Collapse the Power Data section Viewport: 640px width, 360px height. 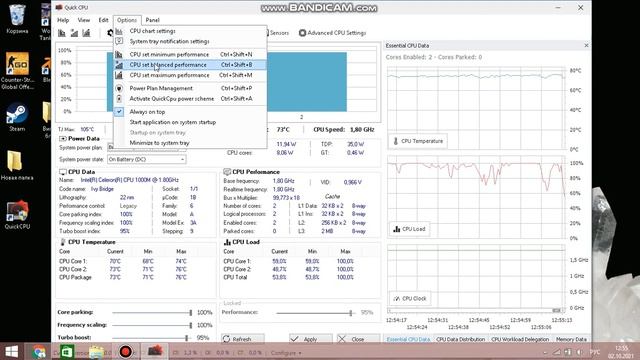pyautogui.click(x=63, y=139)
